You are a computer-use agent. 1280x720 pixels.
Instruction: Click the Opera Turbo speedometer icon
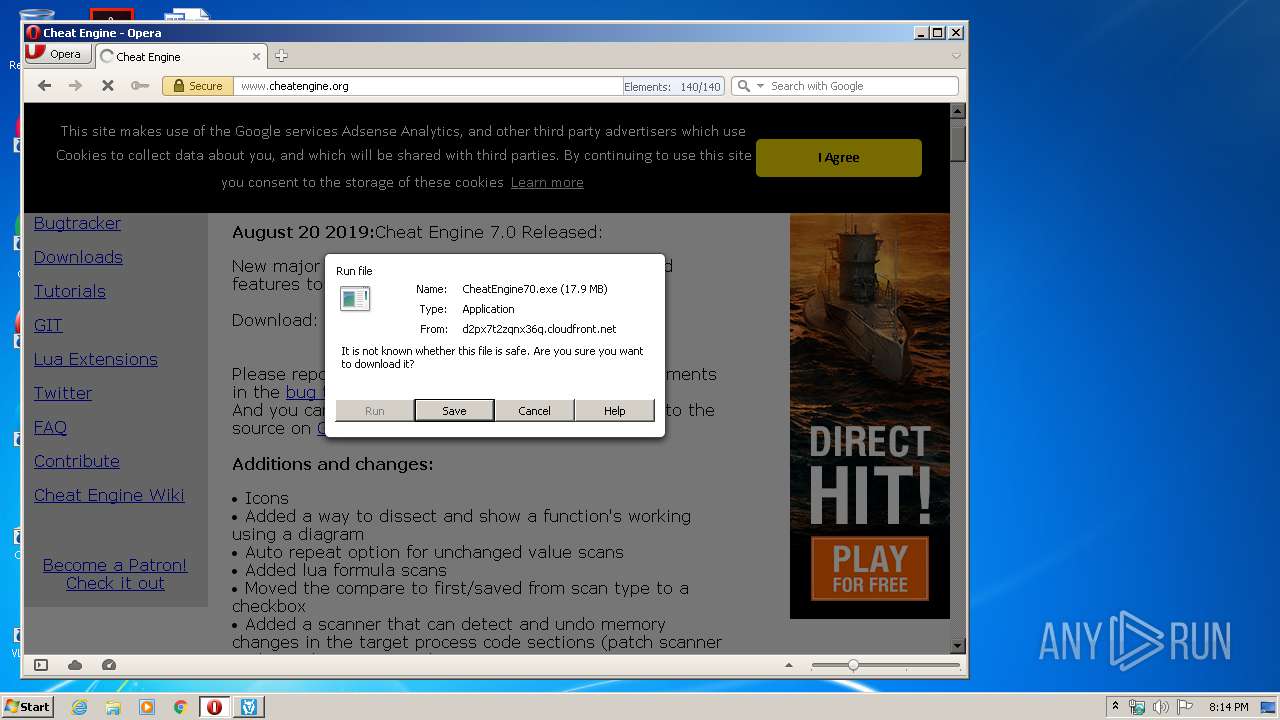pyautogui.click(x=109, y=665)
